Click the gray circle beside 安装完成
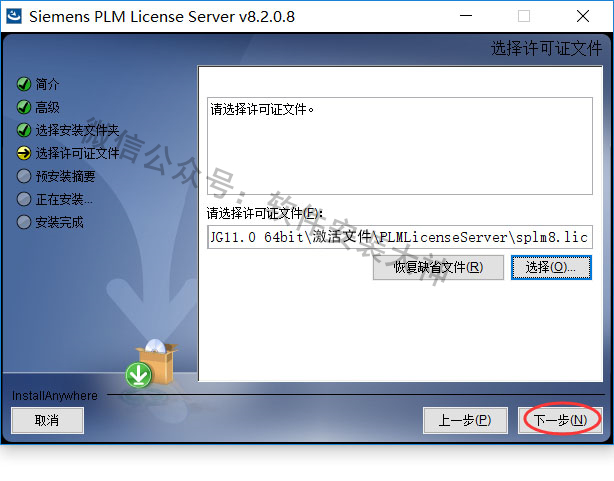Viewport: 614px width, 481px height. pyautogui.click(x=24, y=222)
